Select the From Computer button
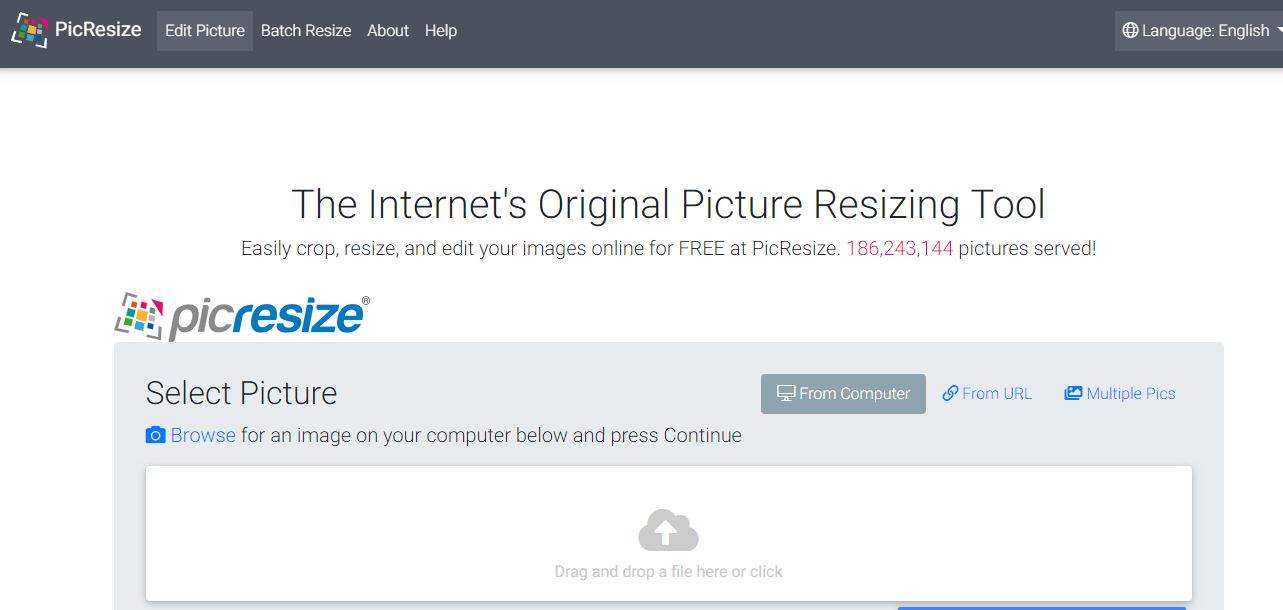Screen dimensions: 1283x610 [843, 394]
